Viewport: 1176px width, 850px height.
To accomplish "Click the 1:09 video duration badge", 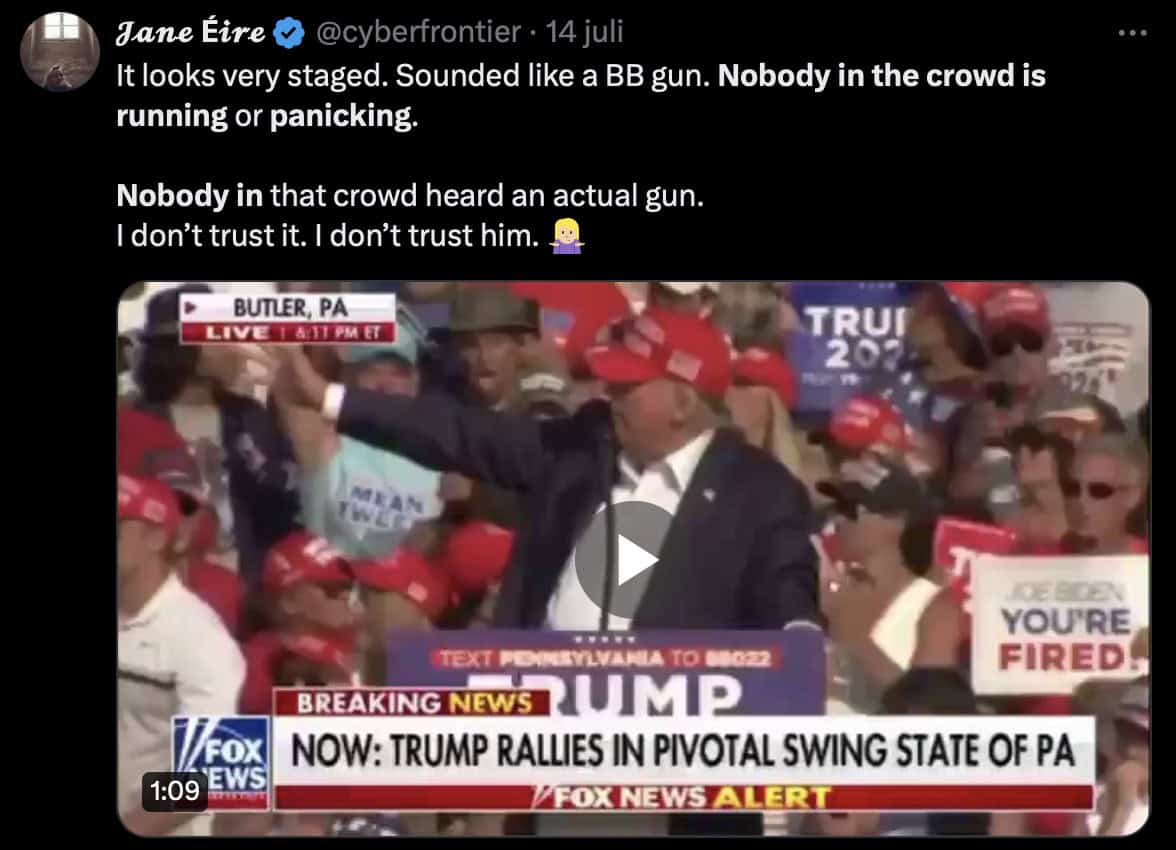I will tap(175, 790).
